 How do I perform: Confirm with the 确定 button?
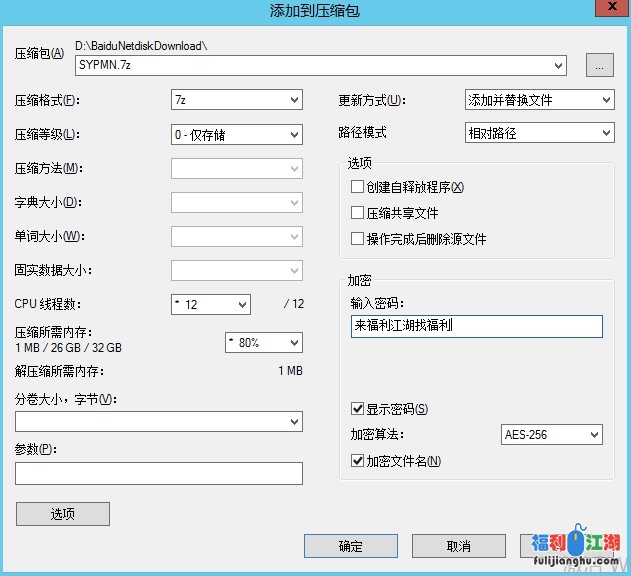coord(351,546)
